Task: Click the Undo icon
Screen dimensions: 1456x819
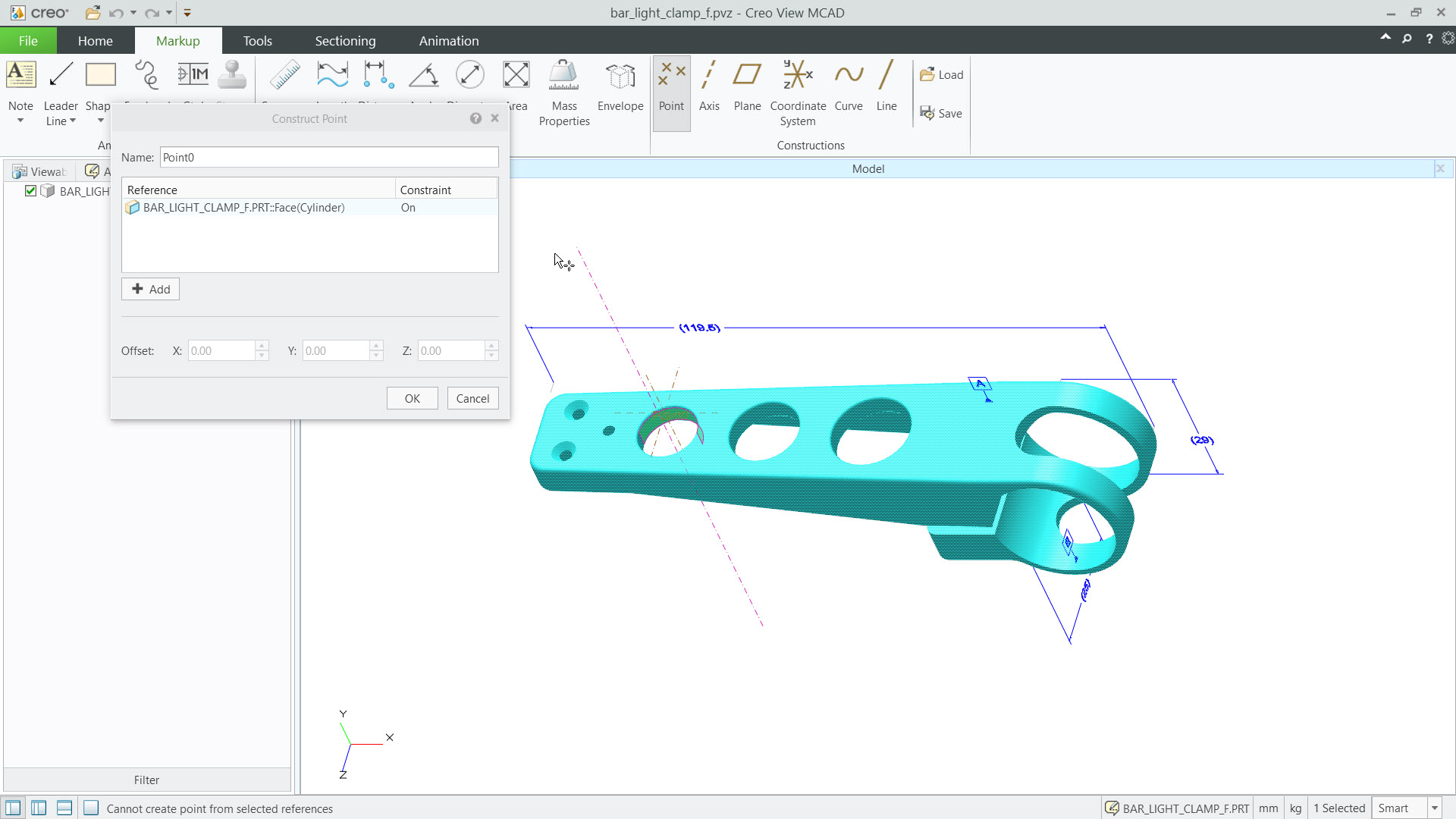Action: 115,13
